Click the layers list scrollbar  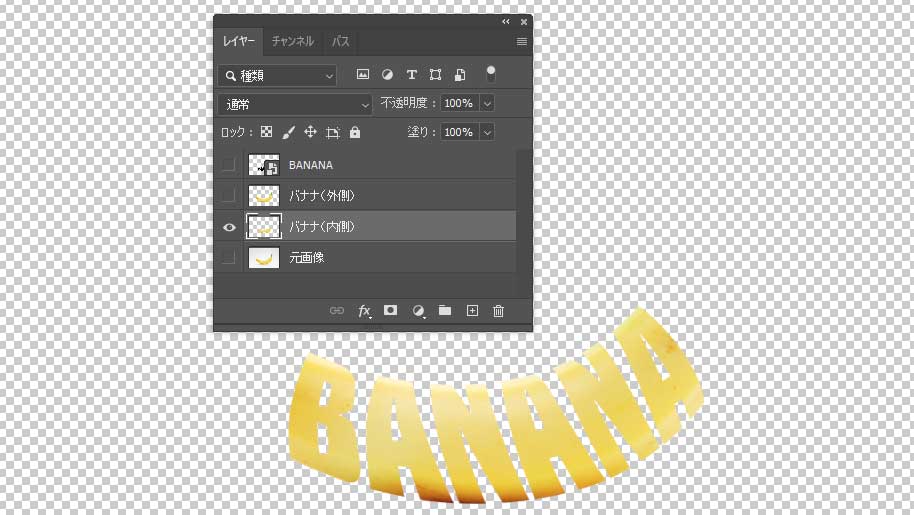(523, 224)
